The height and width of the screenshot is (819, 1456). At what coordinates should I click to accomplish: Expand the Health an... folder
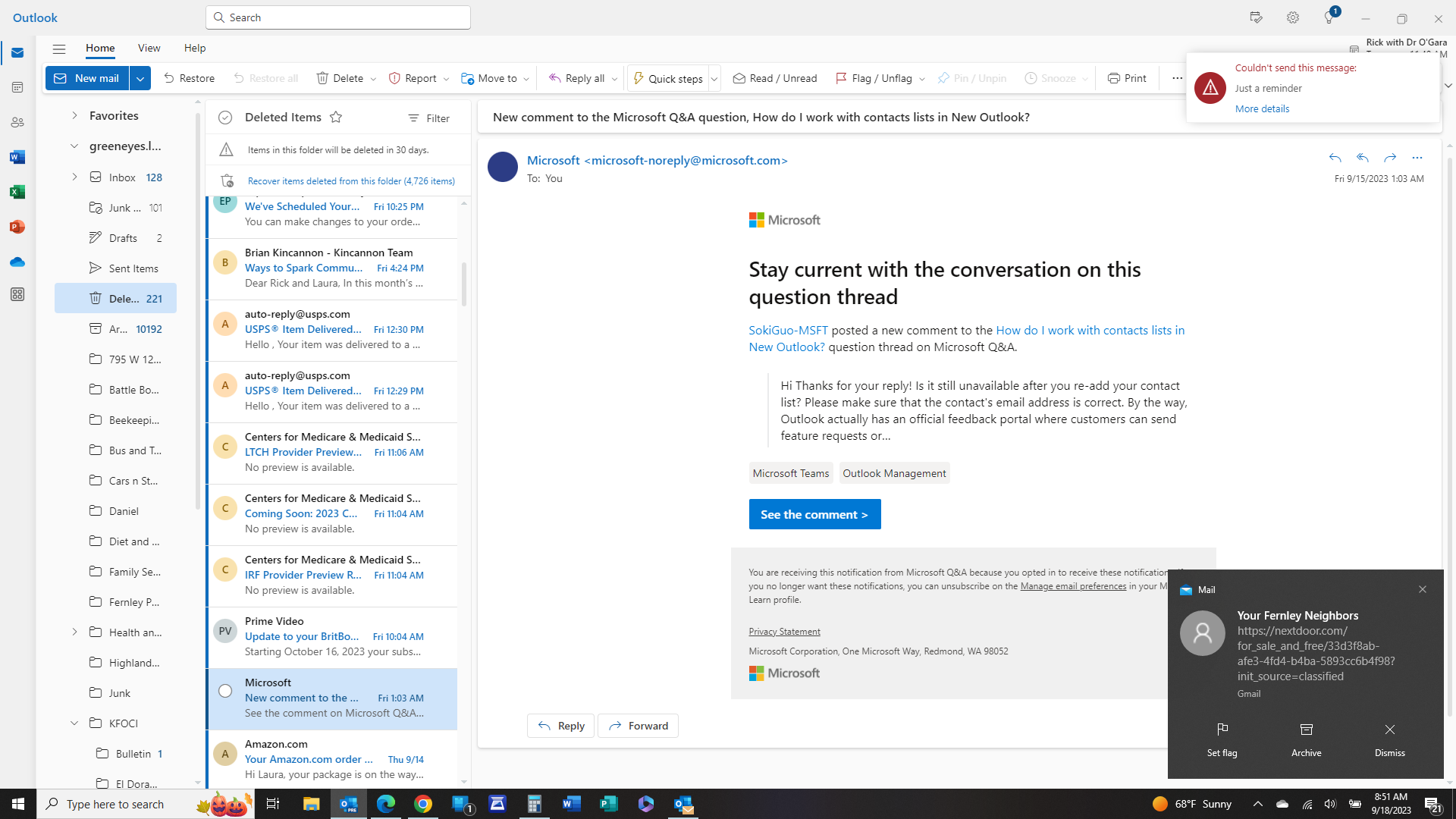(74, 632)
